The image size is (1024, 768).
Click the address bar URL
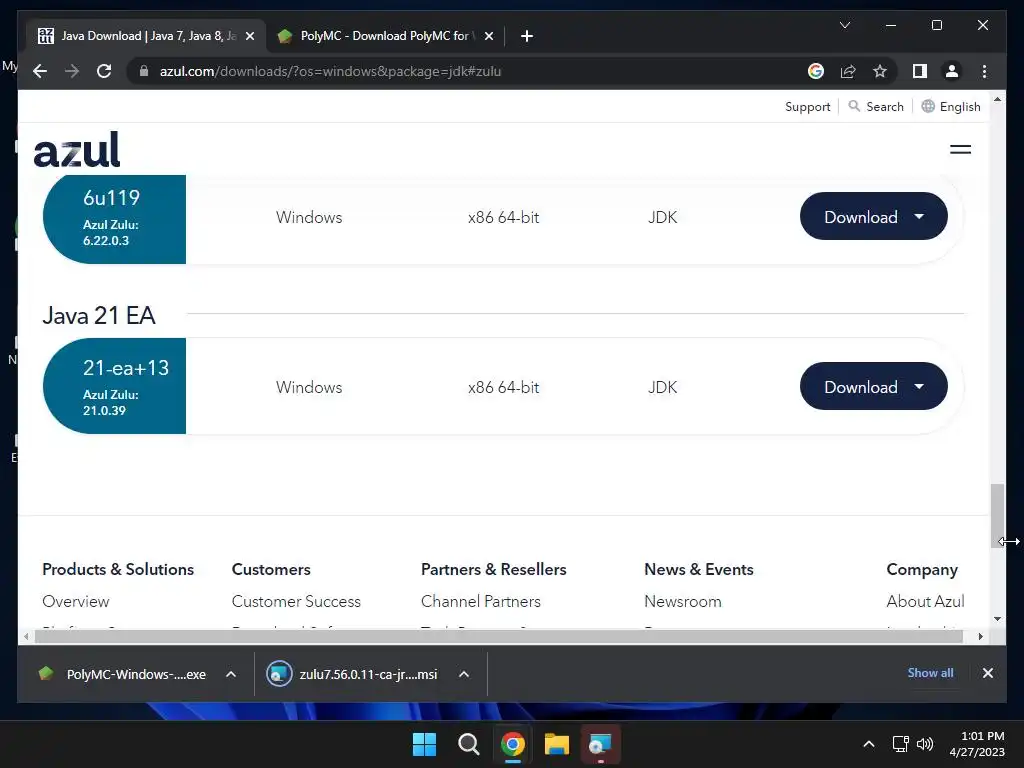click(x=330, y=71)
